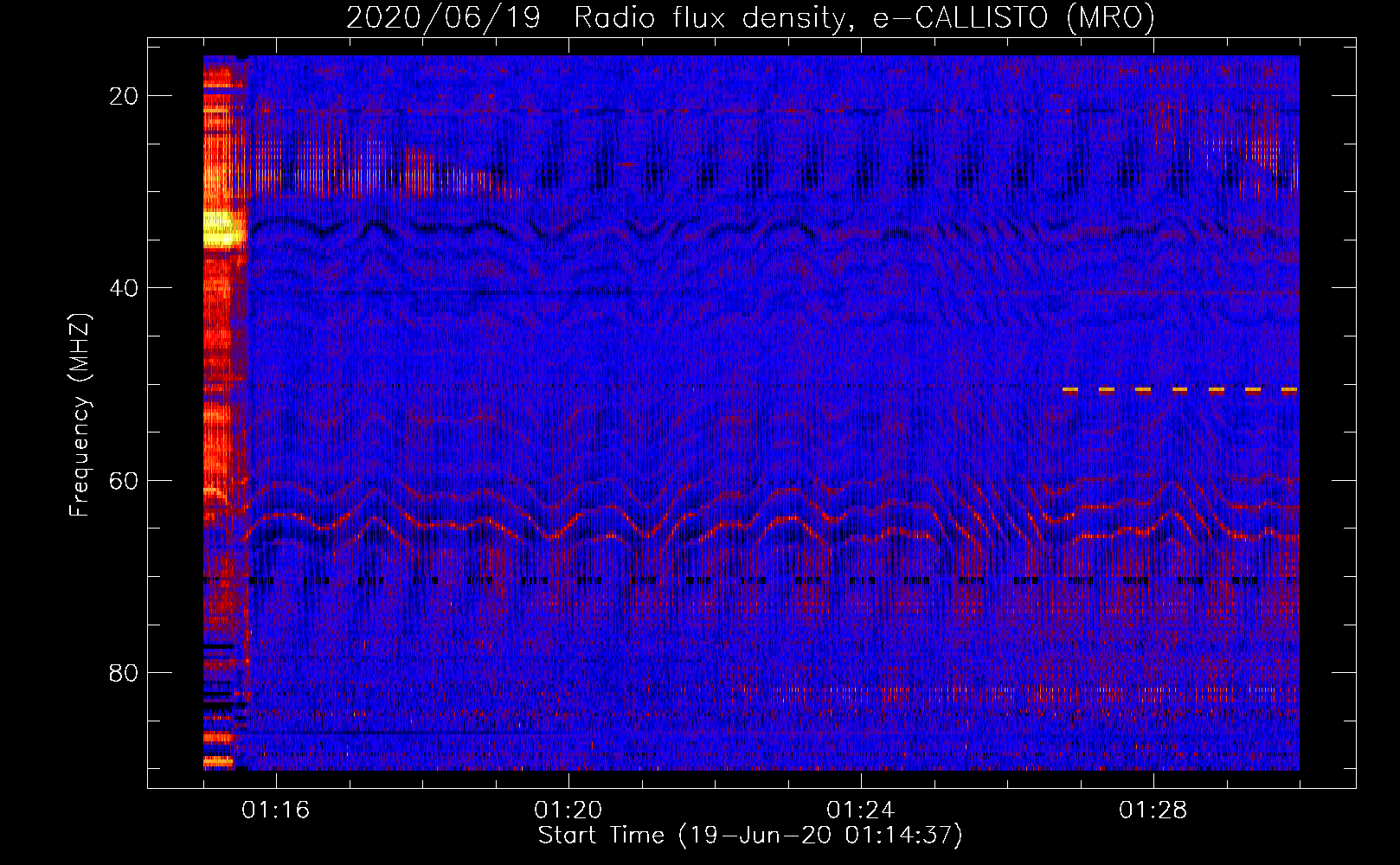Viewport: 1400px width, 865px height.
Task: Click the orange dashed line near 50 MHz
Action: [x=1180, y=390]
